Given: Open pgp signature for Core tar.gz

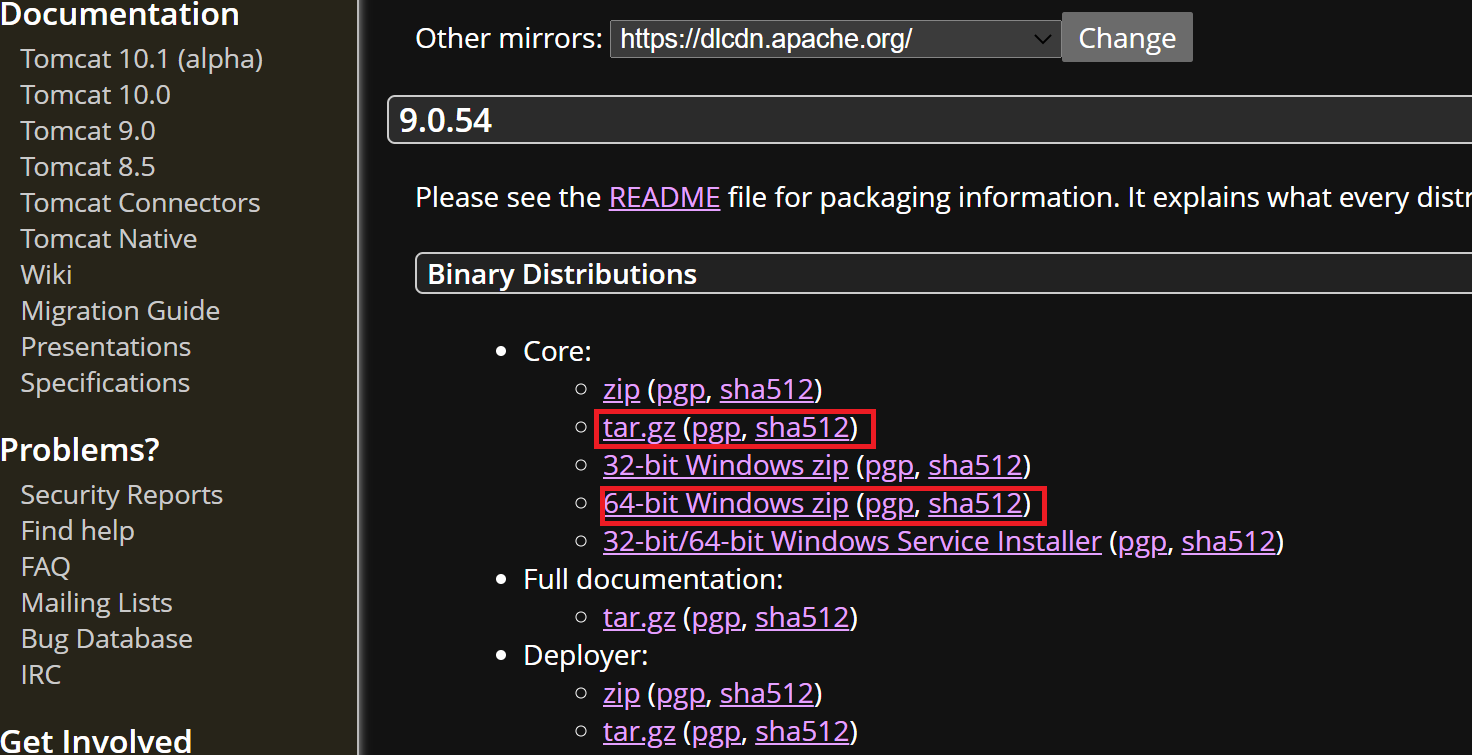Looking at the screenshot, I should [717, 428].
